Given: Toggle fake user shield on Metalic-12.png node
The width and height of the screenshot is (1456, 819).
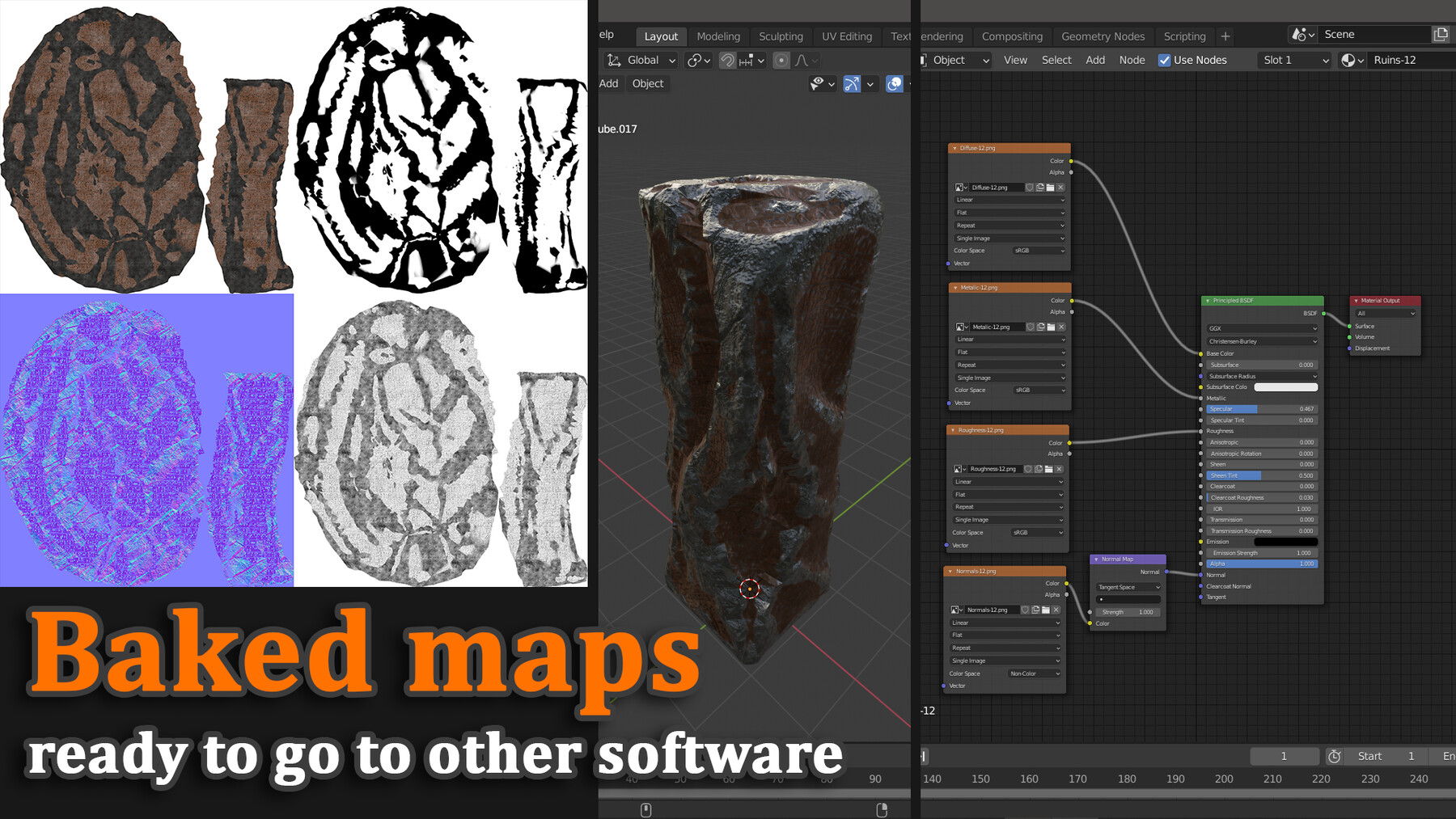Looking at the screenshot, I should coord(1031,327).
